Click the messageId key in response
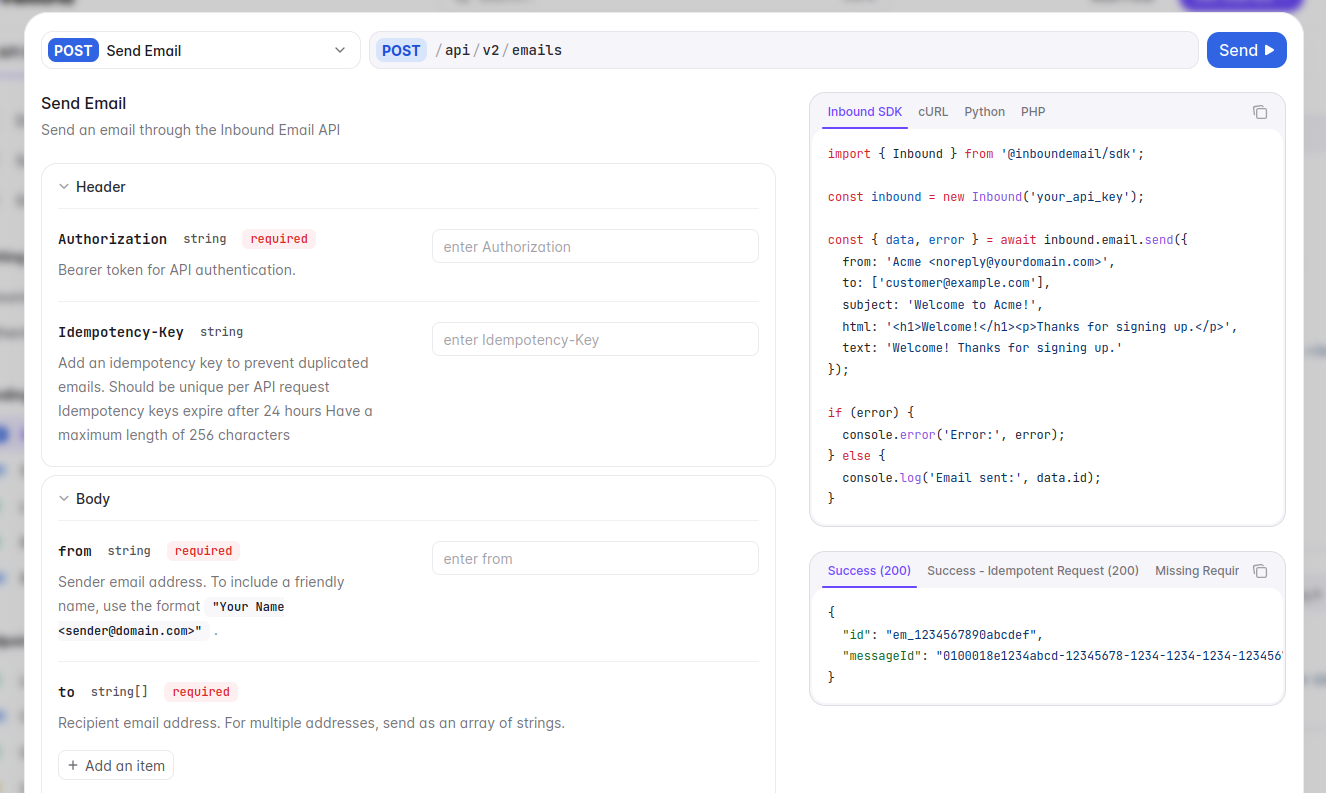Image resolution: width=1326 pixels, height=793 pixels. click(882, 656)
